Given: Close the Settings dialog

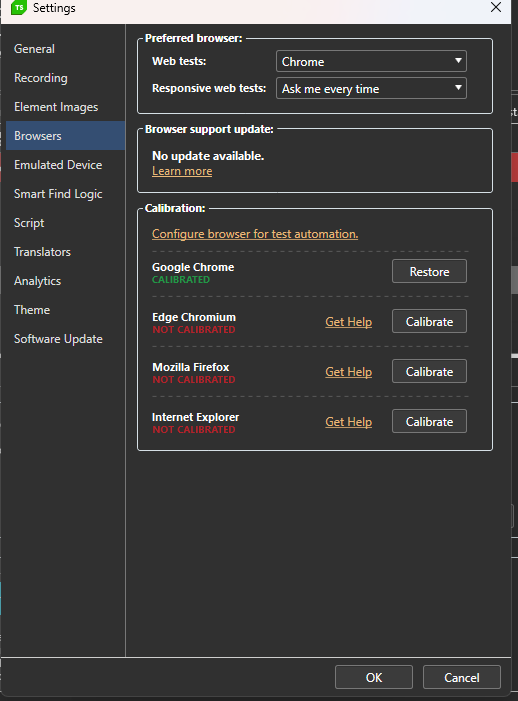Looking at the screenshot, I should click(x=496, y=7).
